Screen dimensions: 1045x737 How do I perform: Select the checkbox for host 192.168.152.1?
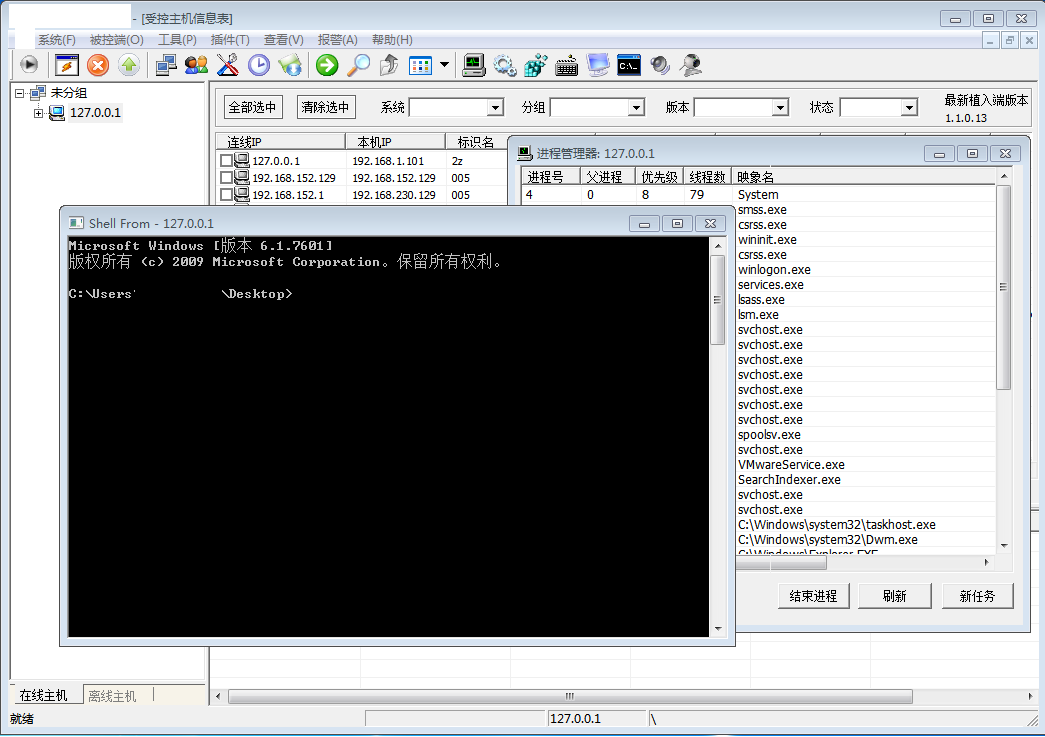[226, 195]
